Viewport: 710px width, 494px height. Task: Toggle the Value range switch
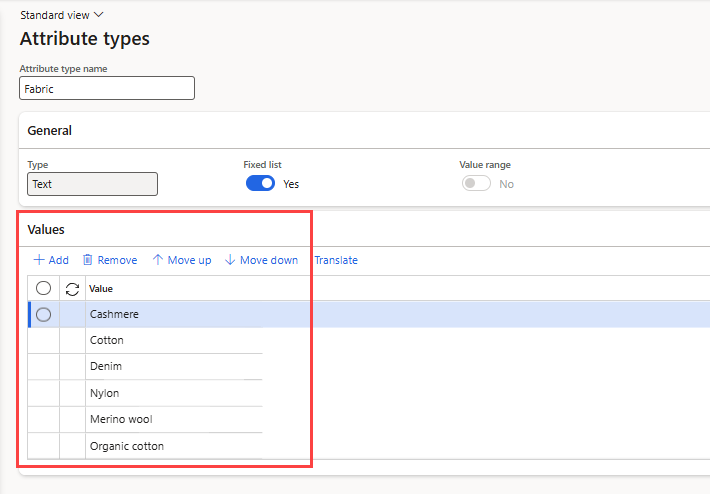(x=476, y=184)
